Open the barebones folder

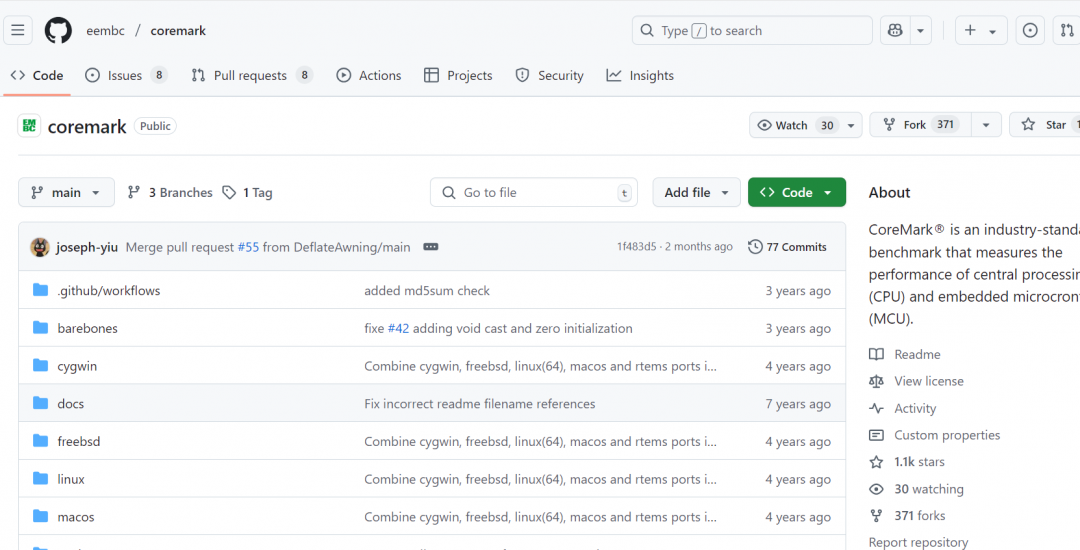coord(87,328)
